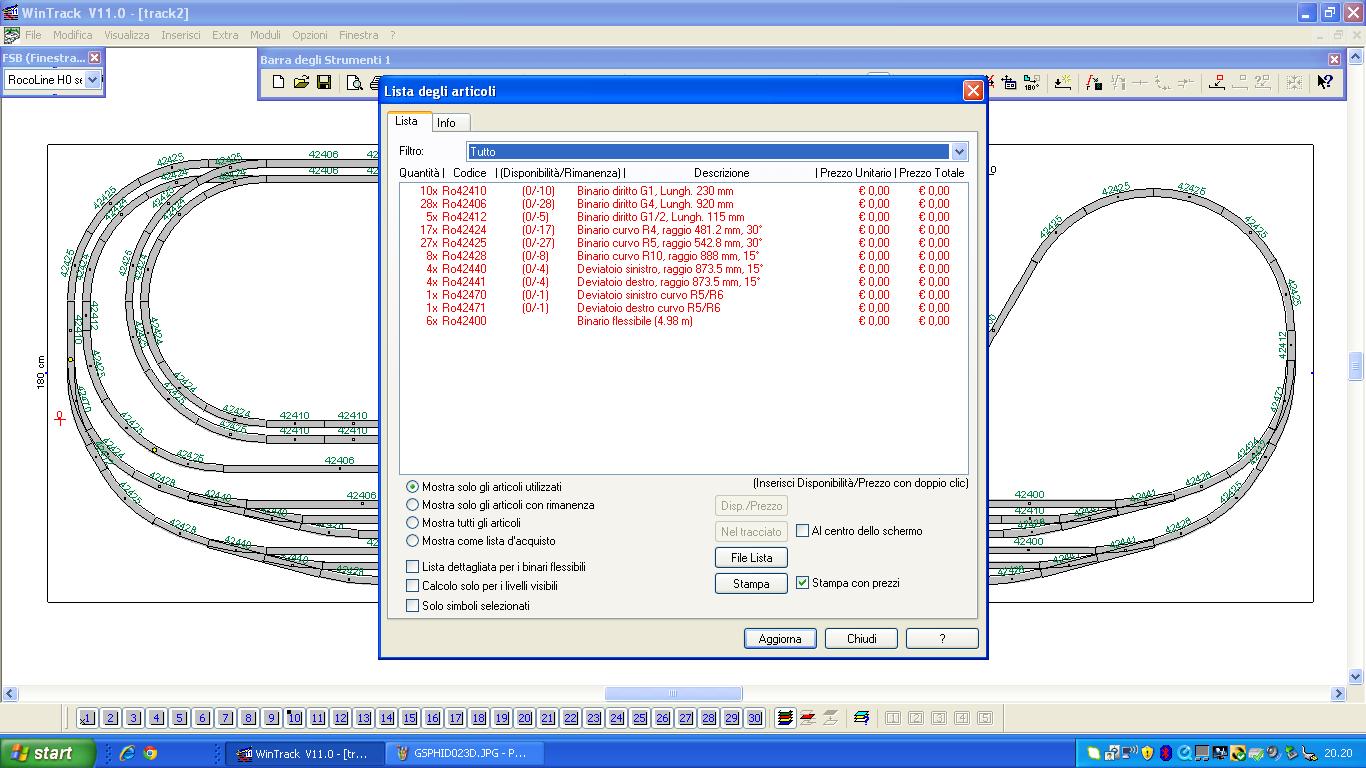
Task: Click the Save diskette icon in toolbar
Action: point(324,82)
